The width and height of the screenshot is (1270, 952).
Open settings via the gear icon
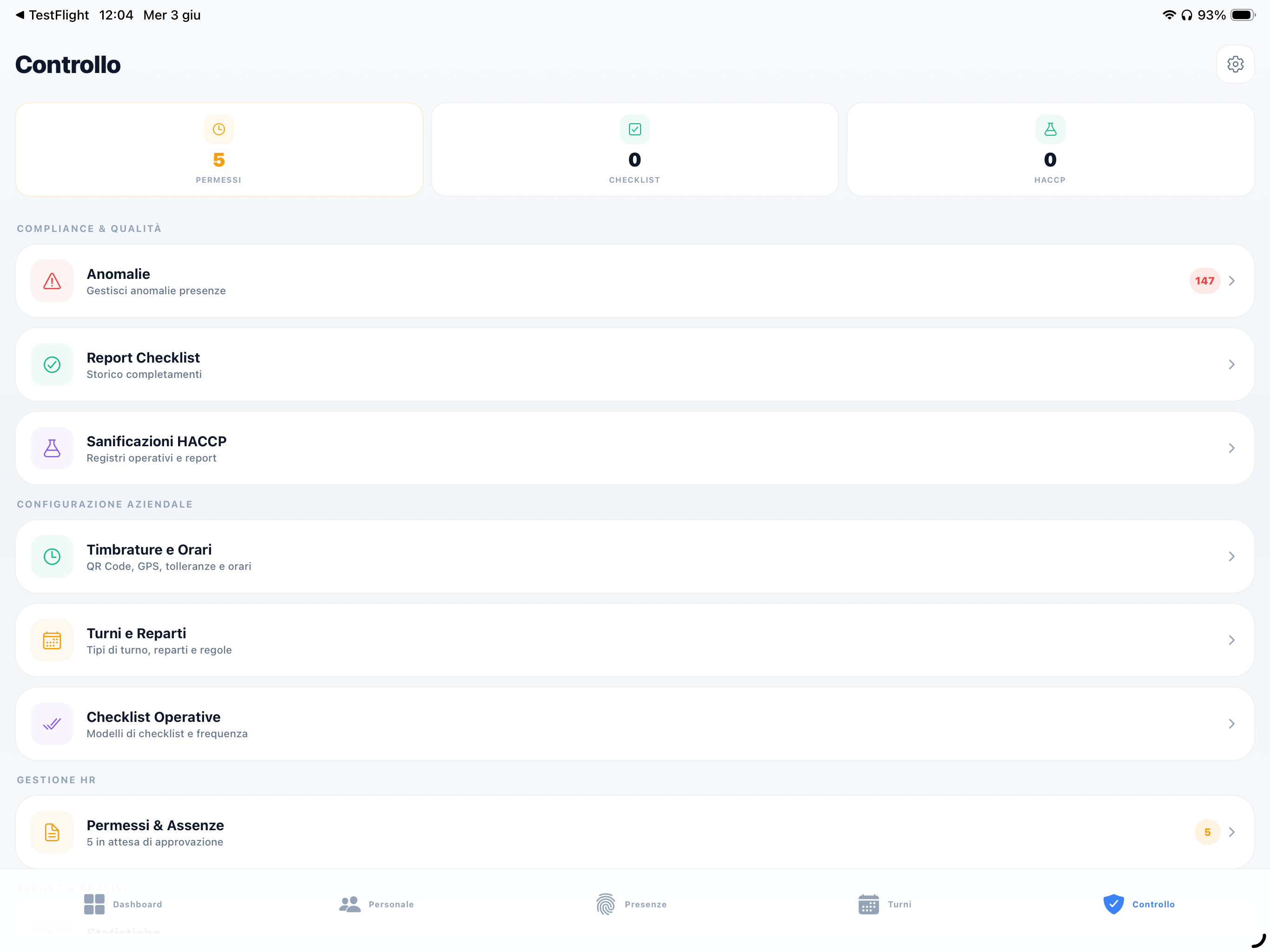(1235, 64)
